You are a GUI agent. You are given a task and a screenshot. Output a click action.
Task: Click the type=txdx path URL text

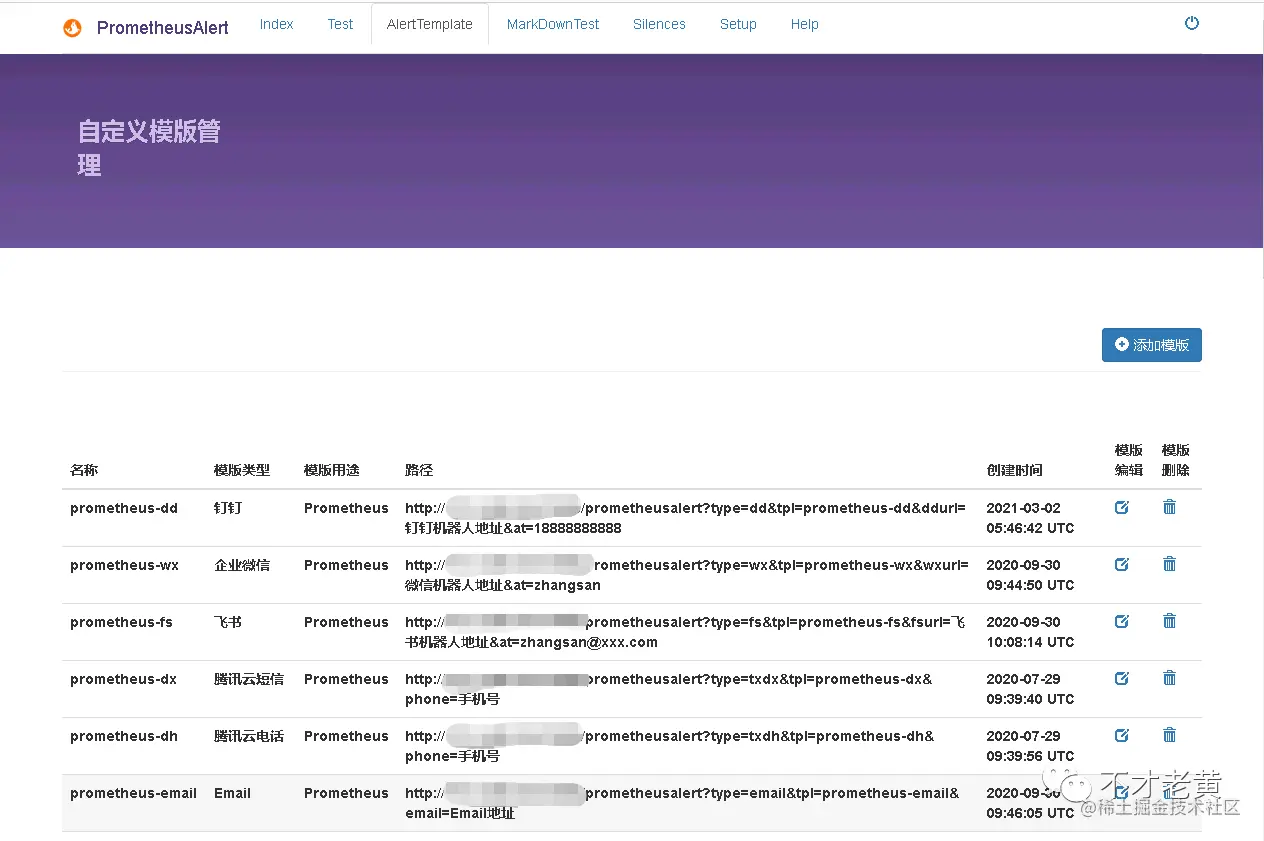669,689
